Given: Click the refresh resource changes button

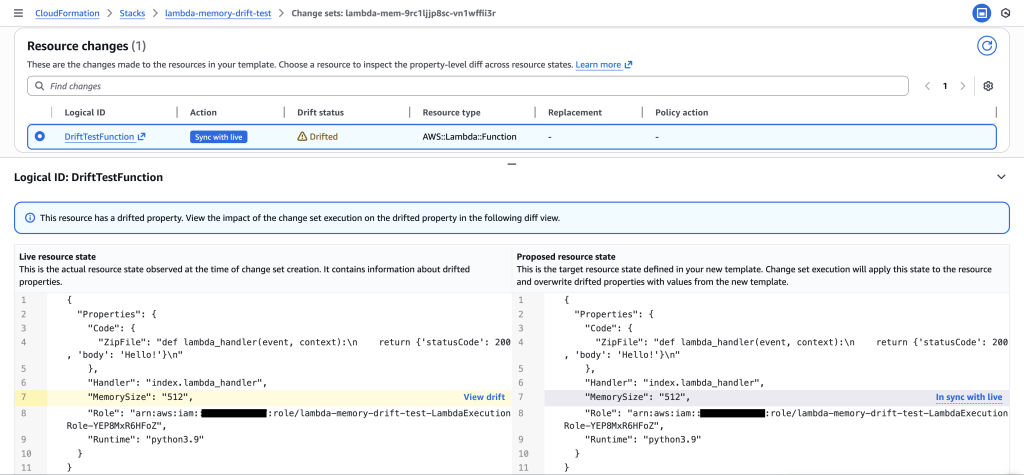Looking at the screenshot, I should (x=987, y=46).
